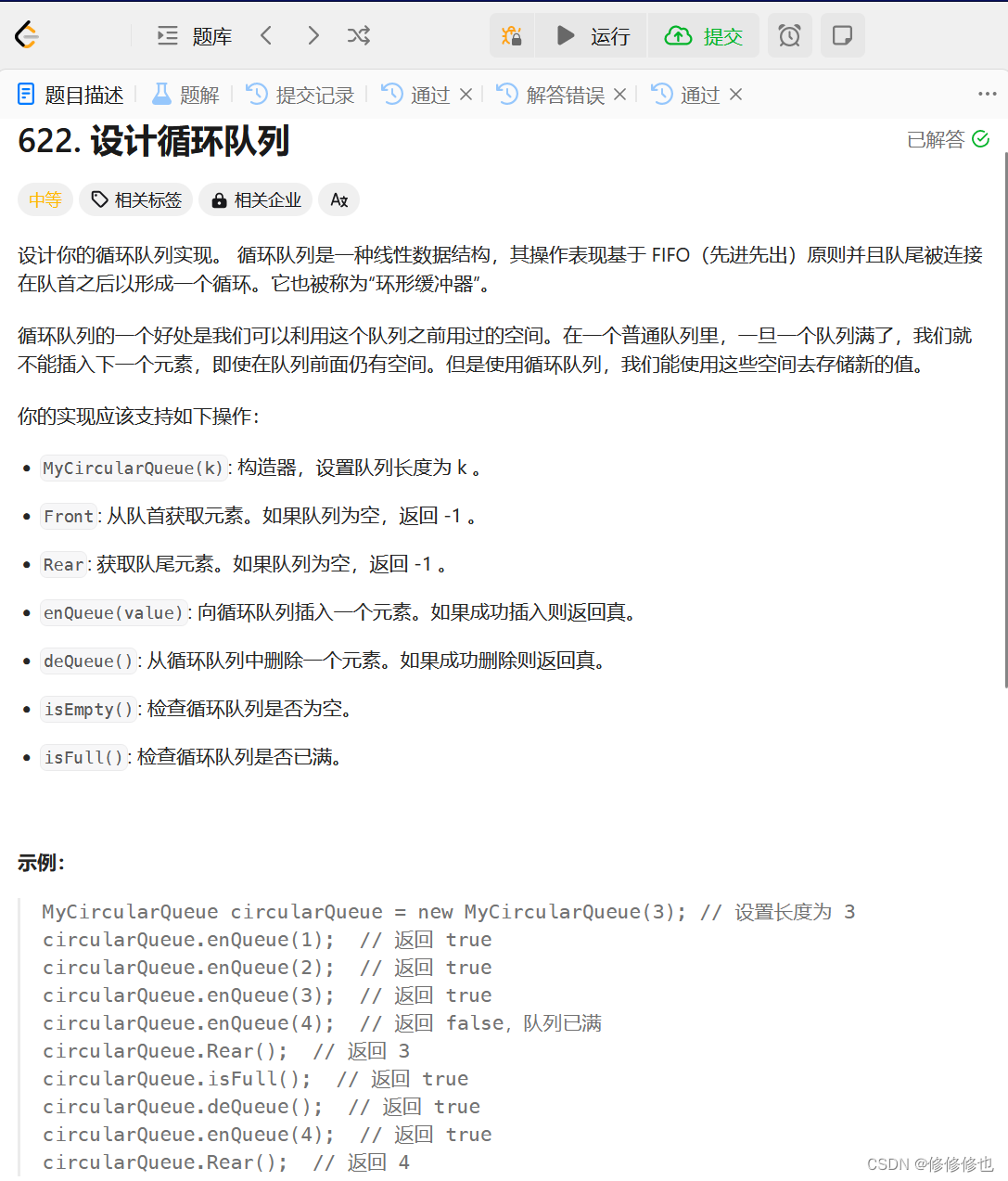Open the first 通过 submission tab
This screenshot has height=1181, width=1008.
click(416, 95)
